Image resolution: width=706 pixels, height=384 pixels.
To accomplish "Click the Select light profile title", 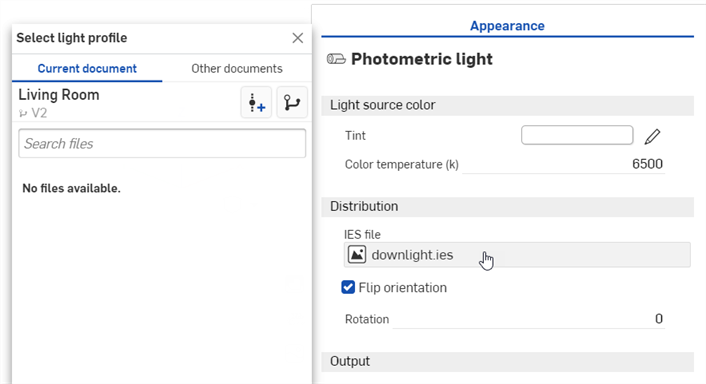I will [72, 38].
